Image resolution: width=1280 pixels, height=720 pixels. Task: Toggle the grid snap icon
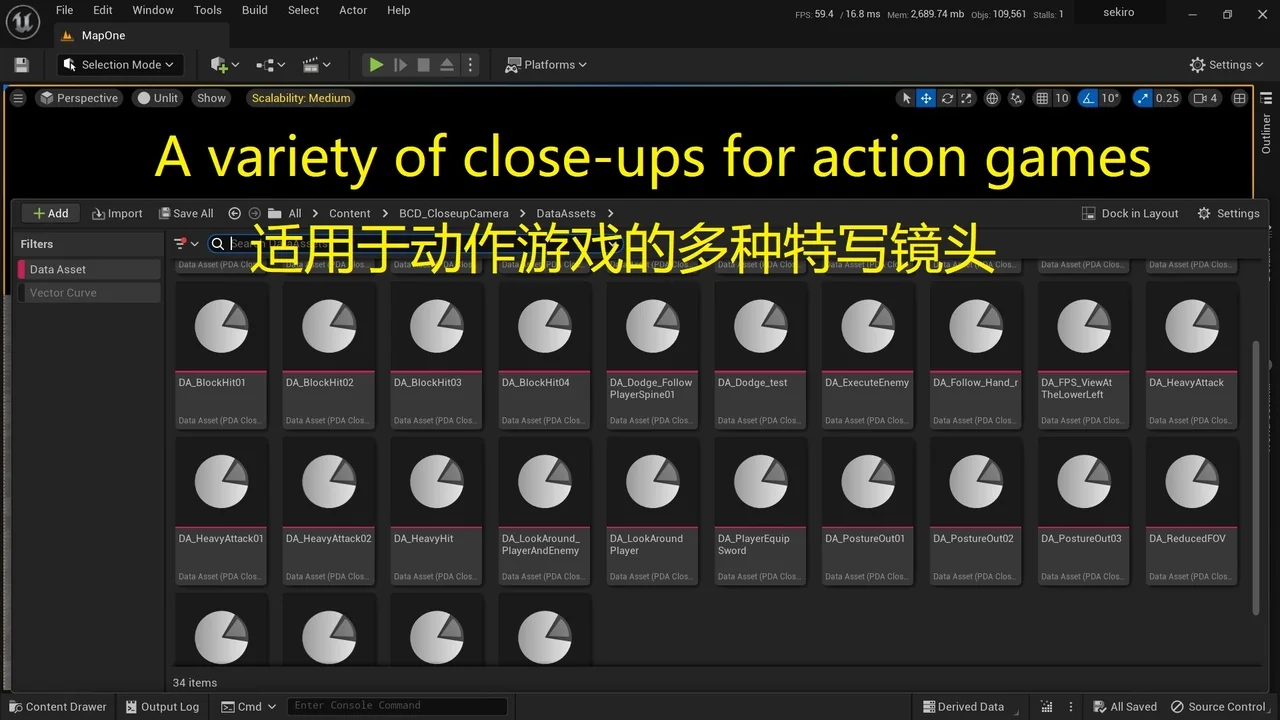pos(1042,98)
